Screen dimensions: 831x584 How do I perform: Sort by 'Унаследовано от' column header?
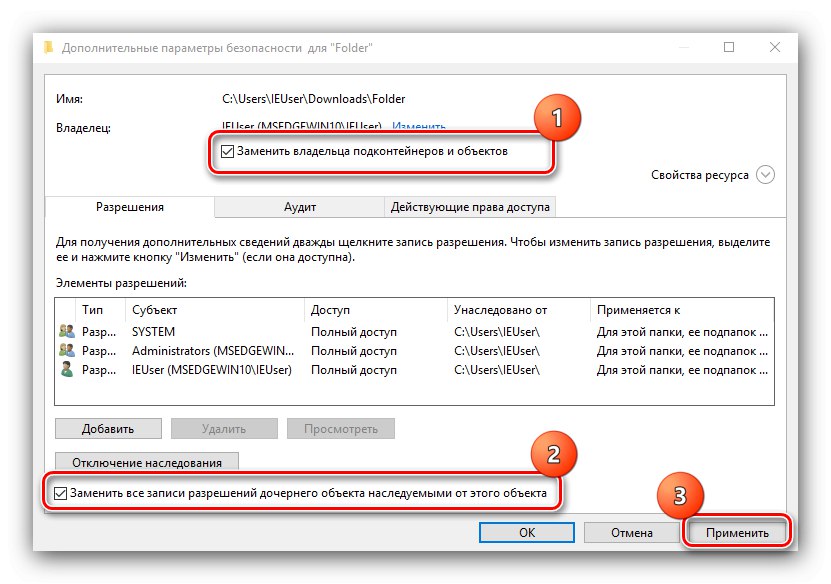pos(518,310)
